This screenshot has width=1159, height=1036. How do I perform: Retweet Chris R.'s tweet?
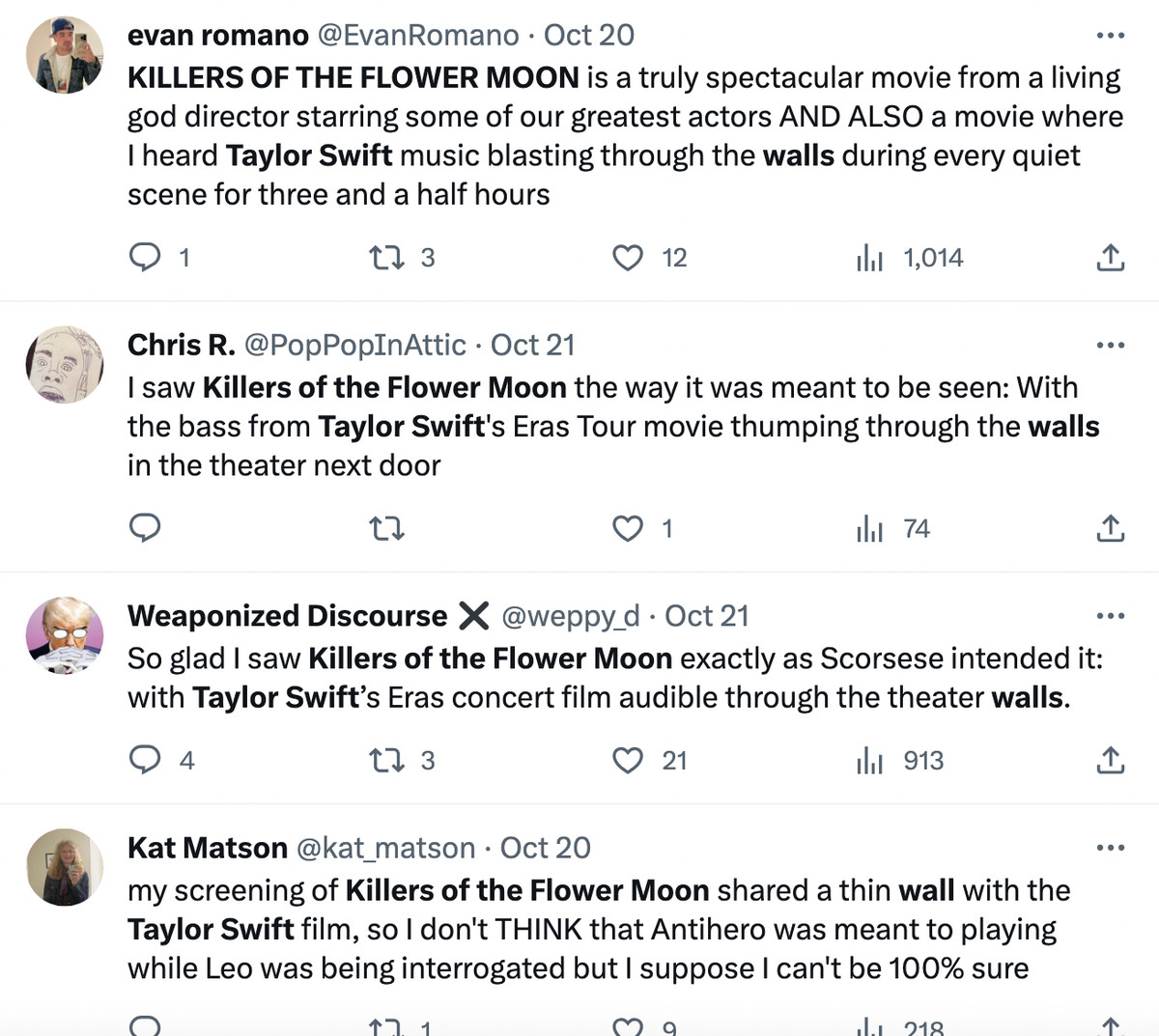pyautogui.click(x=387, y=528)
